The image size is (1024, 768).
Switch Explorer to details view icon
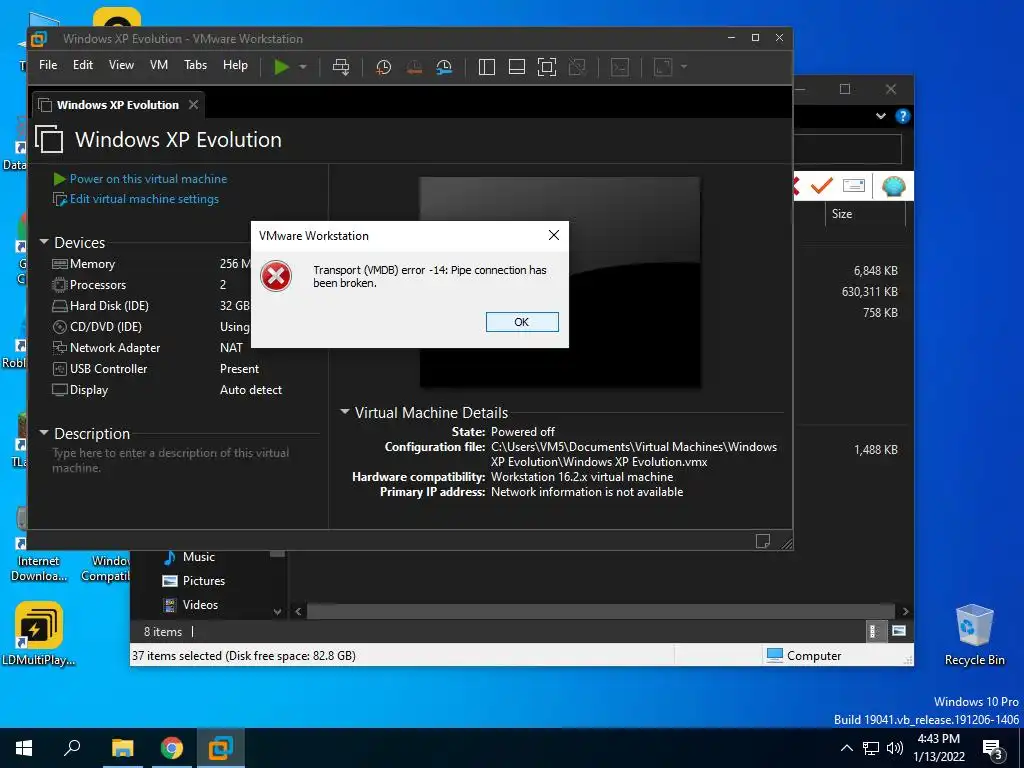tap(874, 631)
